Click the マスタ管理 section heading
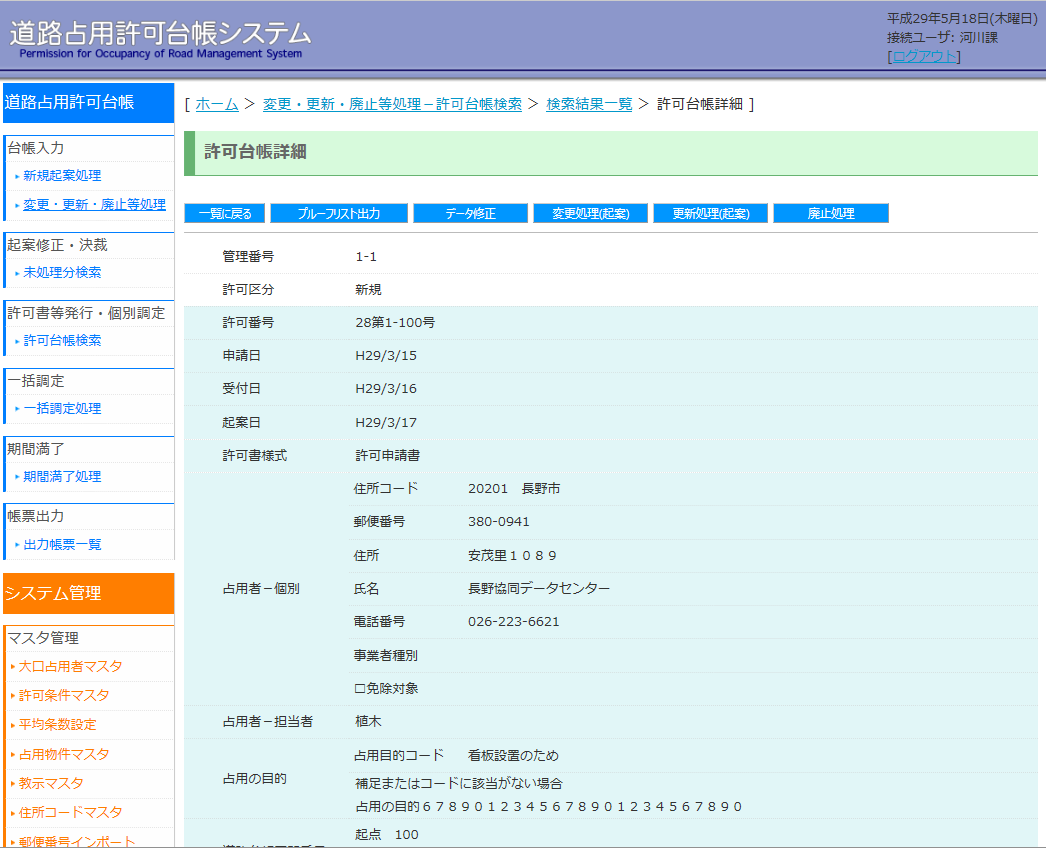The height and width of the screenshot is (849, 1046). click(x=43, y=638)
